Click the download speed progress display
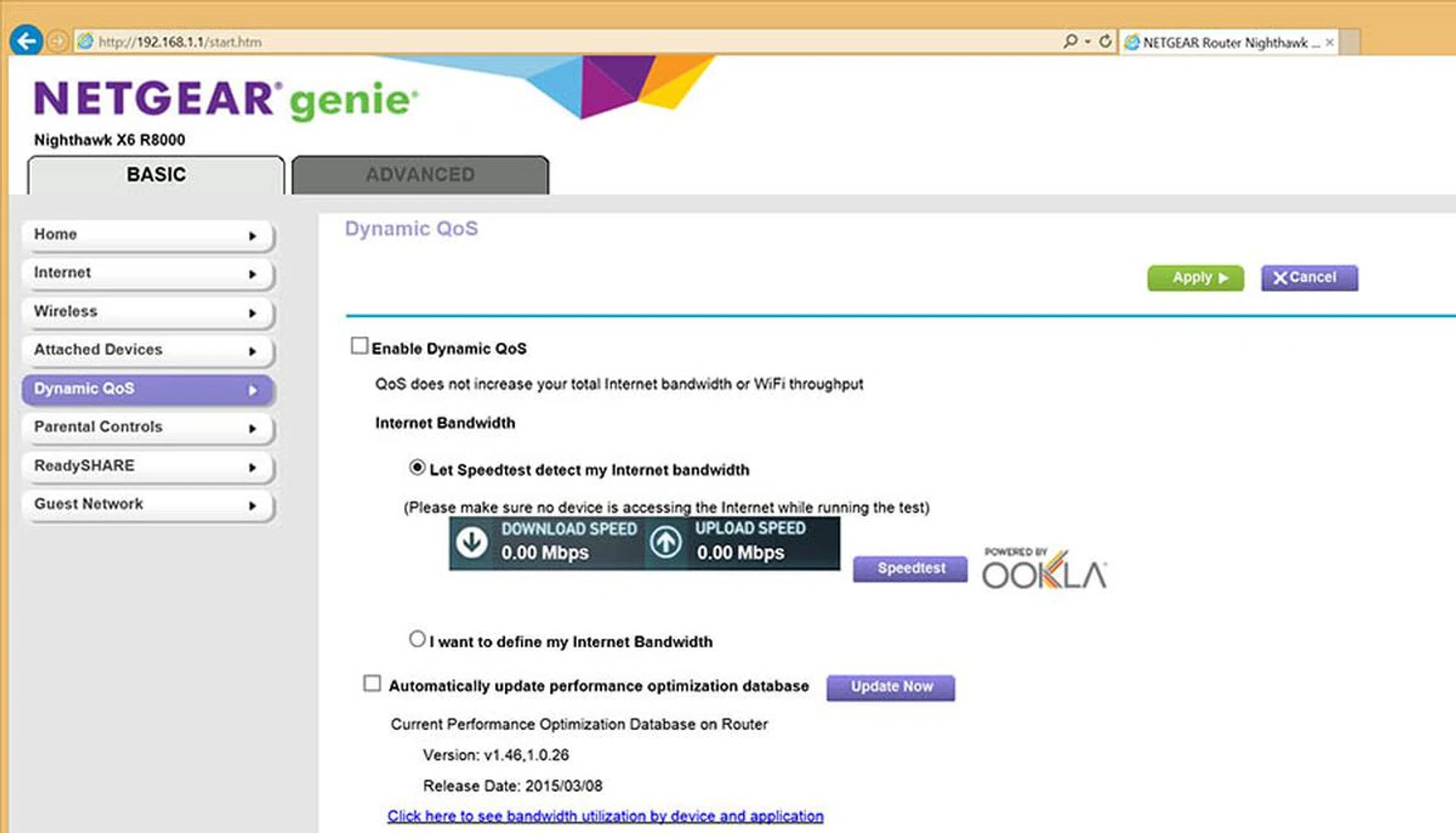Viewport: 1456px width, 833px height. (546, 542)
